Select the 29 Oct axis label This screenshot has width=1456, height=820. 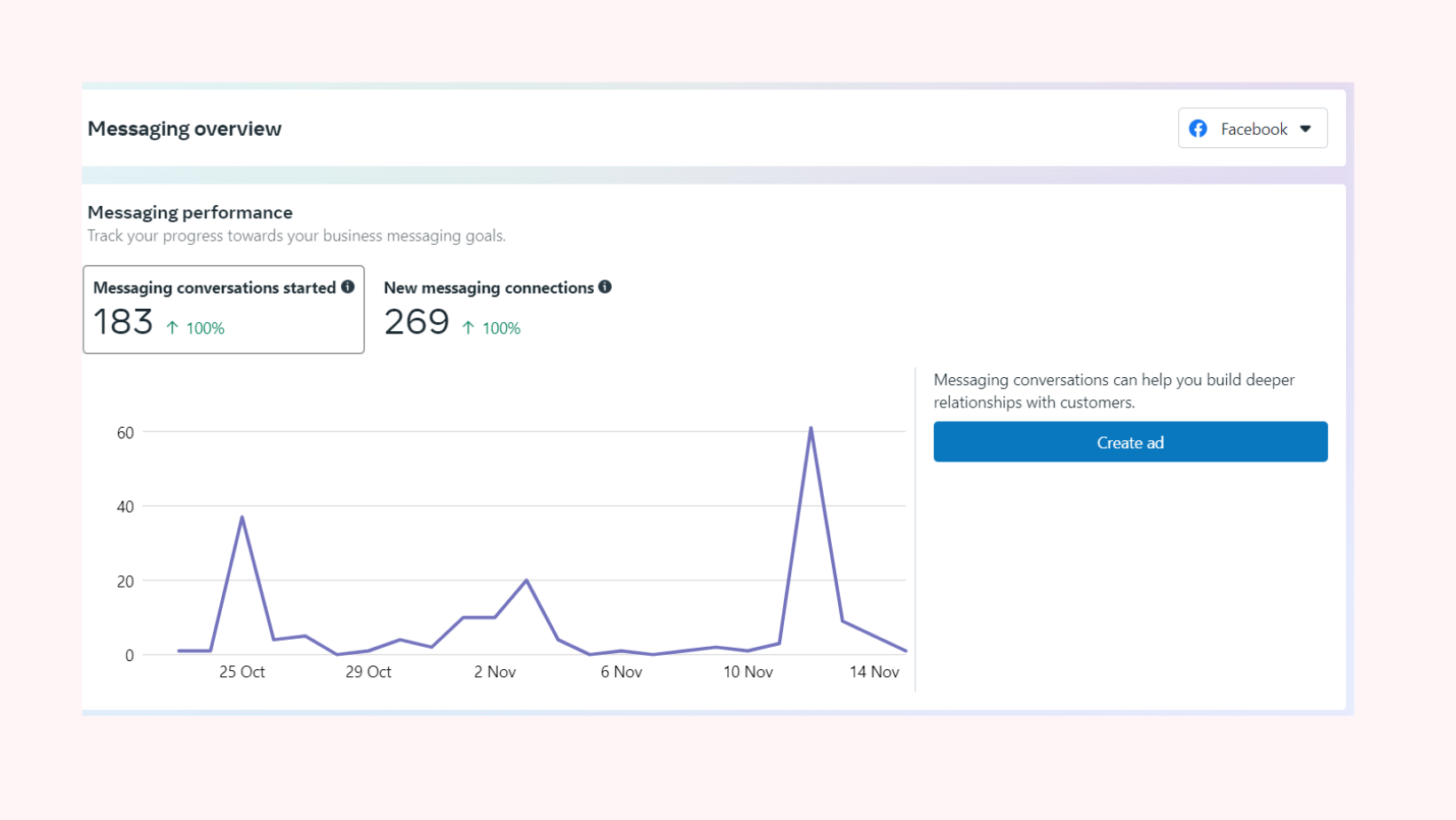[368, 672]
